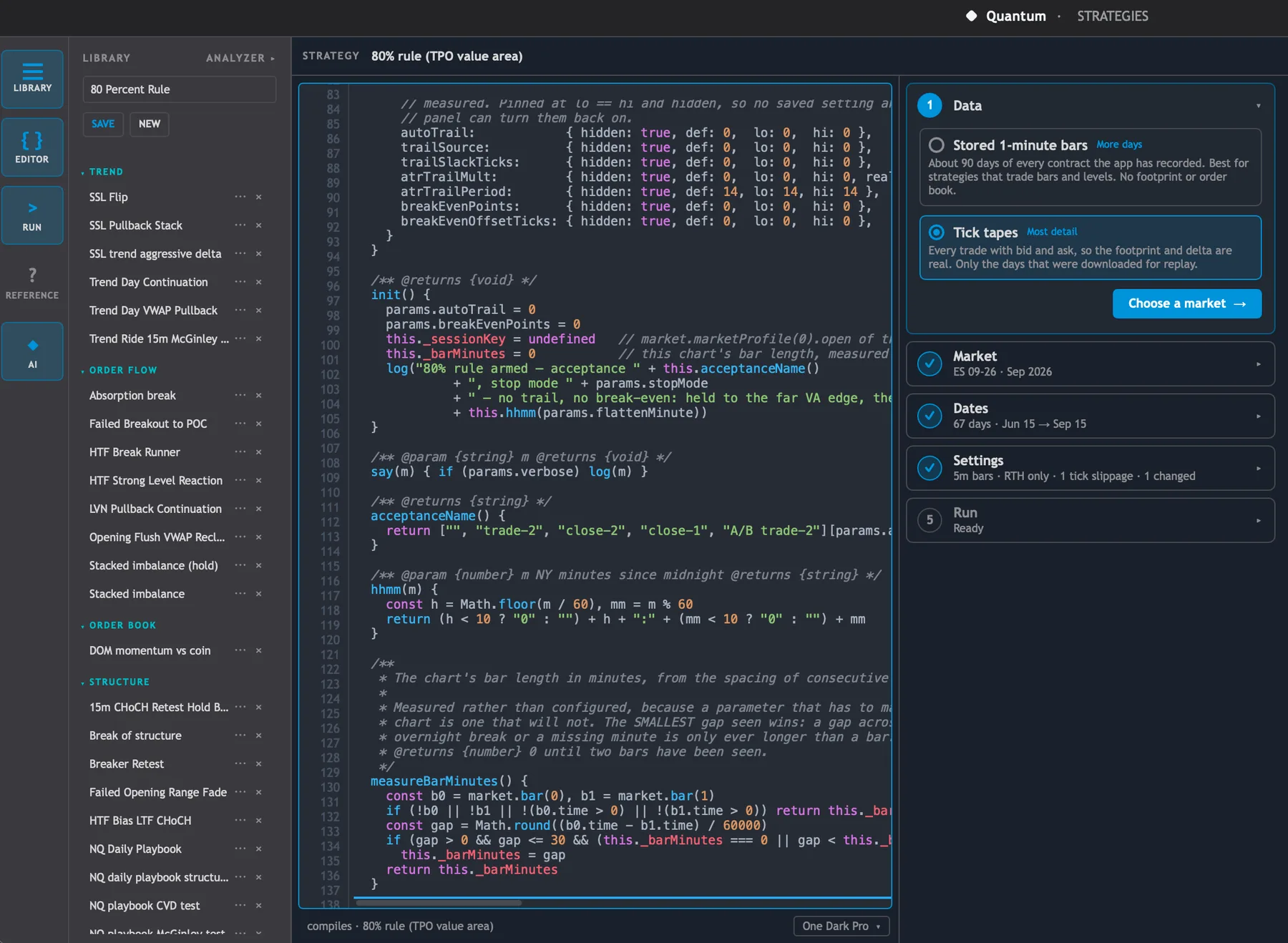
Task: Select Tick tapes data source
Action: (1091, 248)
